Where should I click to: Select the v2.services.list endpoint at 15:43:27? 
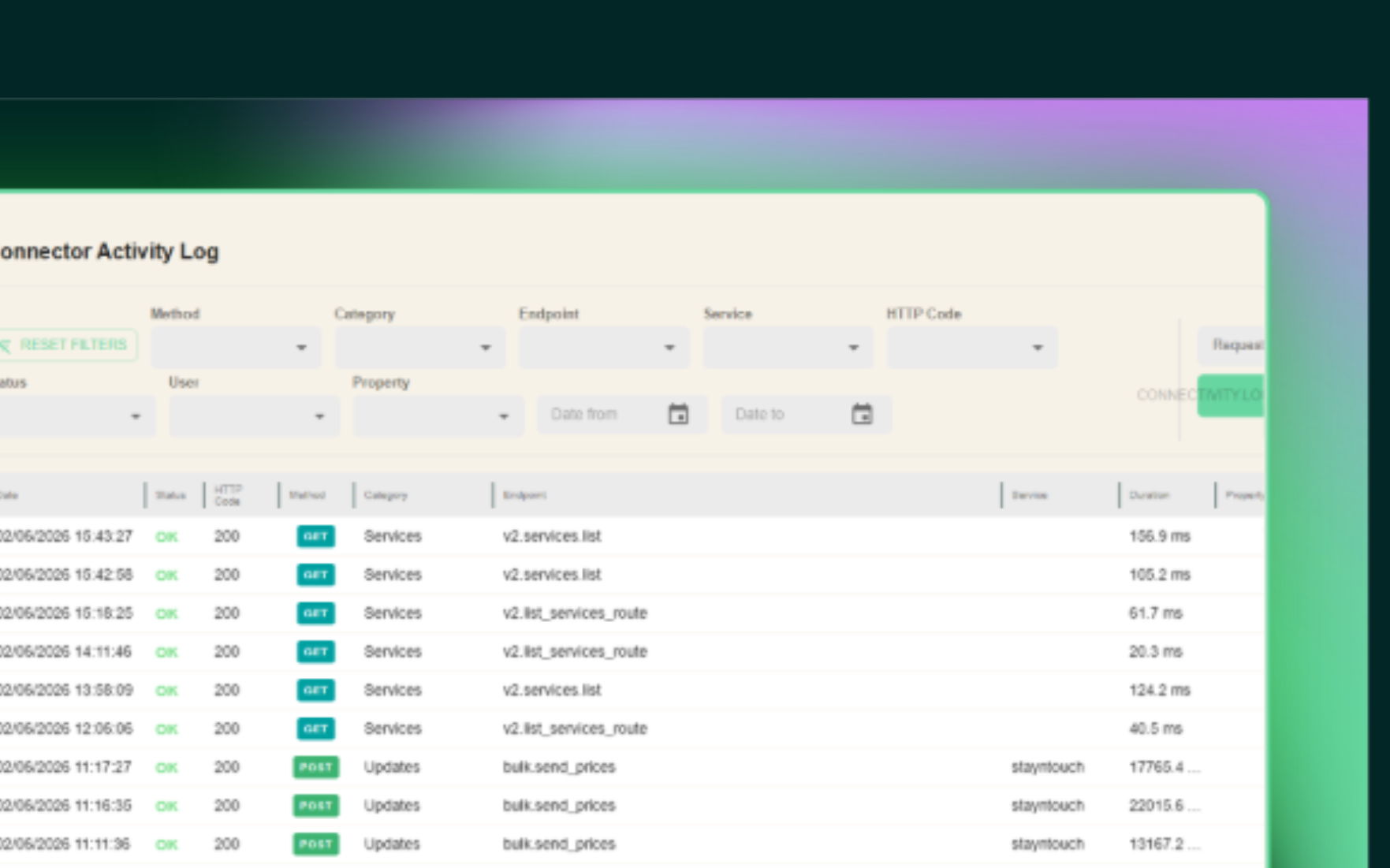pos(552,536)
